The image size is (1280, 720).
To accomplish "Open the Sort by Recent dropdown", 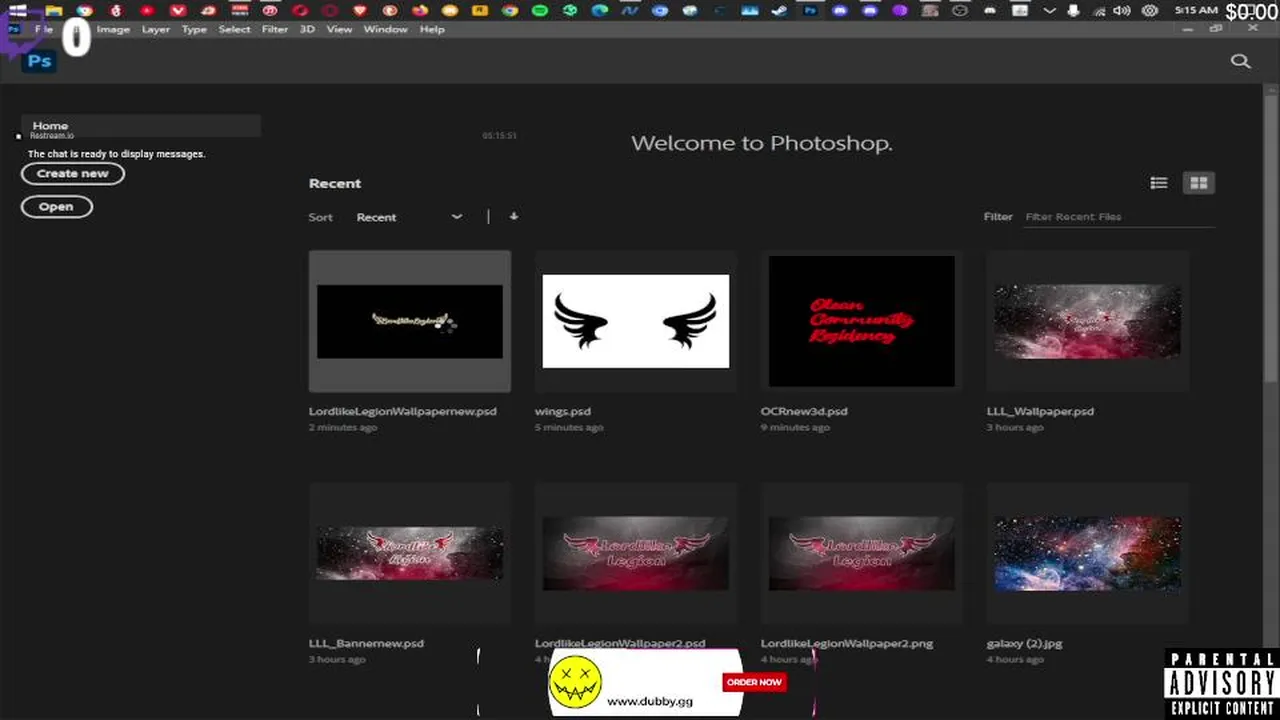I will [x=409, y=217].
